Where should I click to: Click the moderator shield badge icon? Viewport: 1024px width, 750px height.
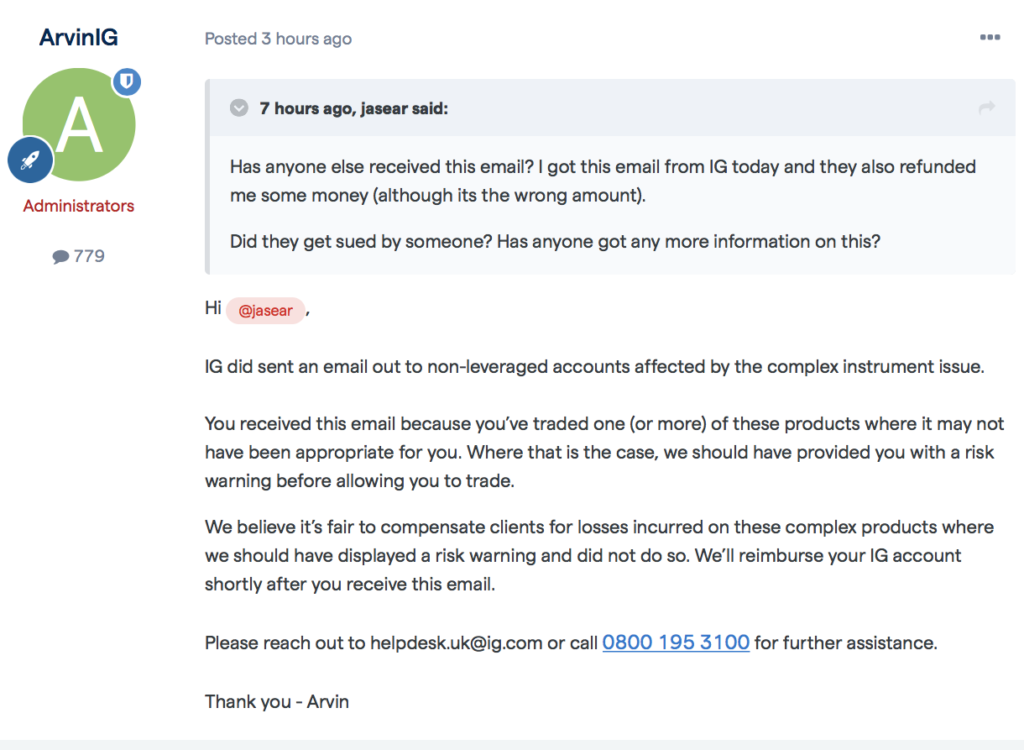pyautogui.click(x=127, y=82)
